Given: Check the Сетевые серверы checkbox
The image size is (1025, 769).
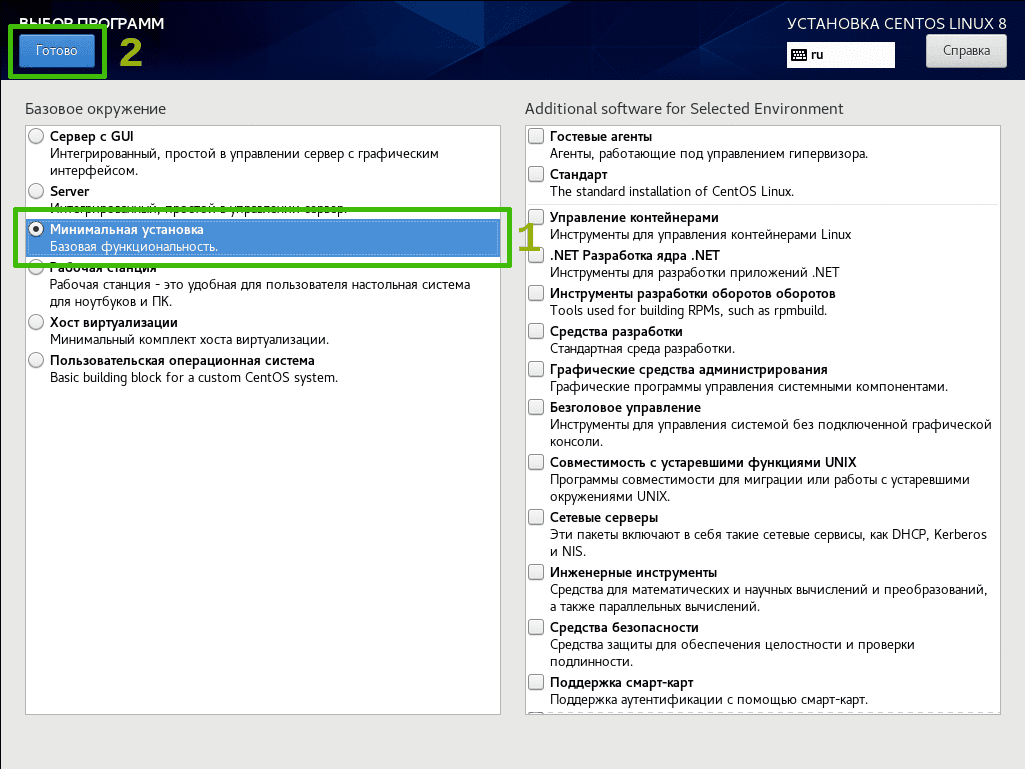Looking at the screenshot, I should 536,517.
